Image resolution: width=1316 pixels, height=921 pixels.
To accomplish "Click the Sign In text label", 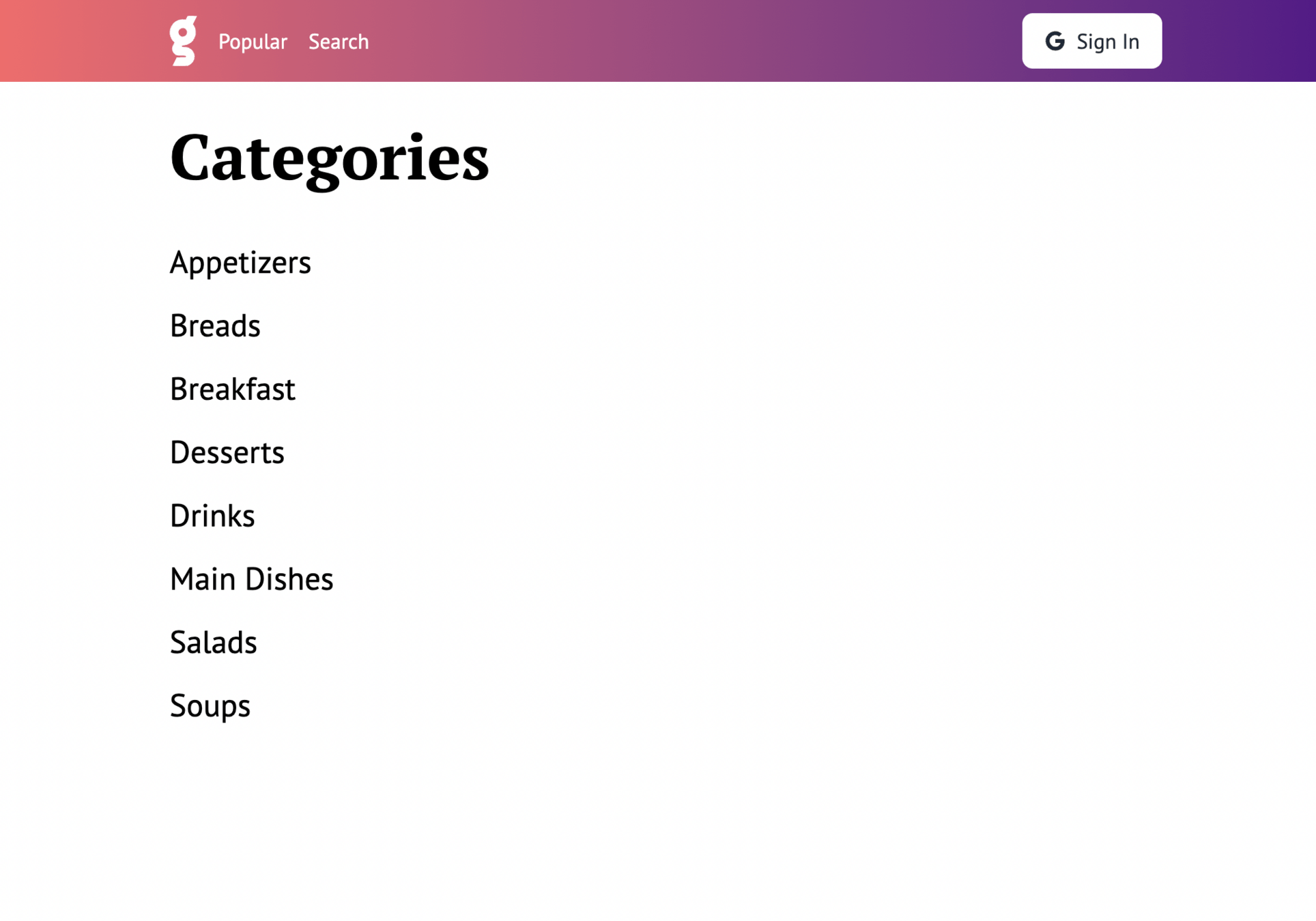I will click(x=1107, y=42).
